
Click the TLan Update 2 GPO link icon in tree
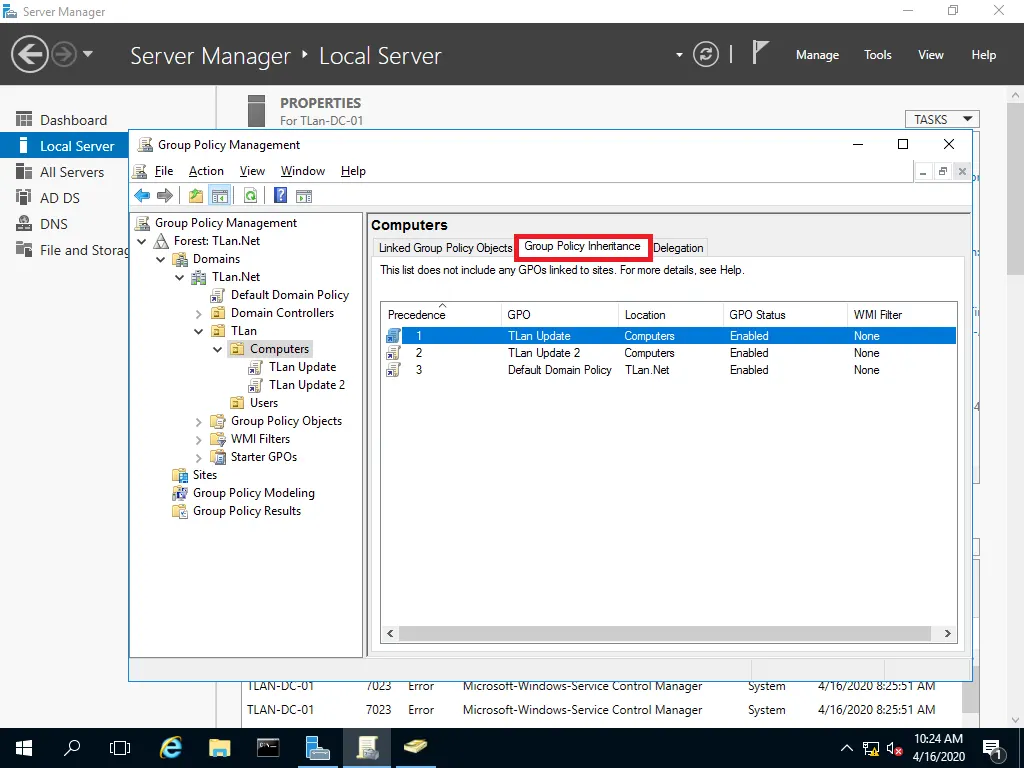[x=255, y=385]
